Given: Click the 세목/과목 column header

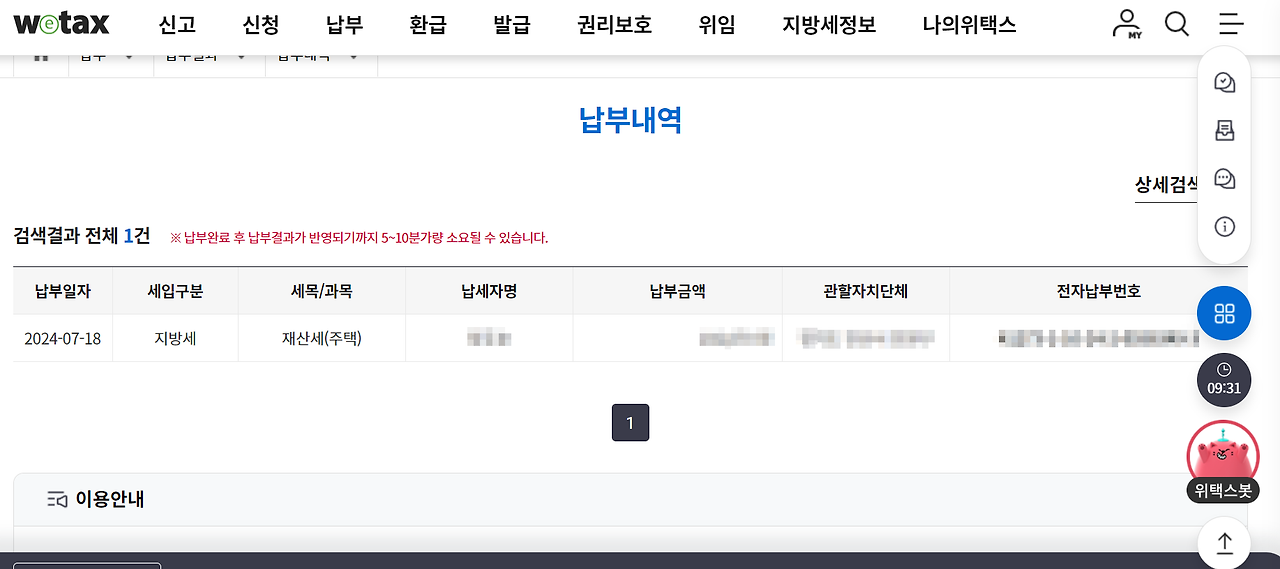Looking at the screenshot, I should click(321, 291).
